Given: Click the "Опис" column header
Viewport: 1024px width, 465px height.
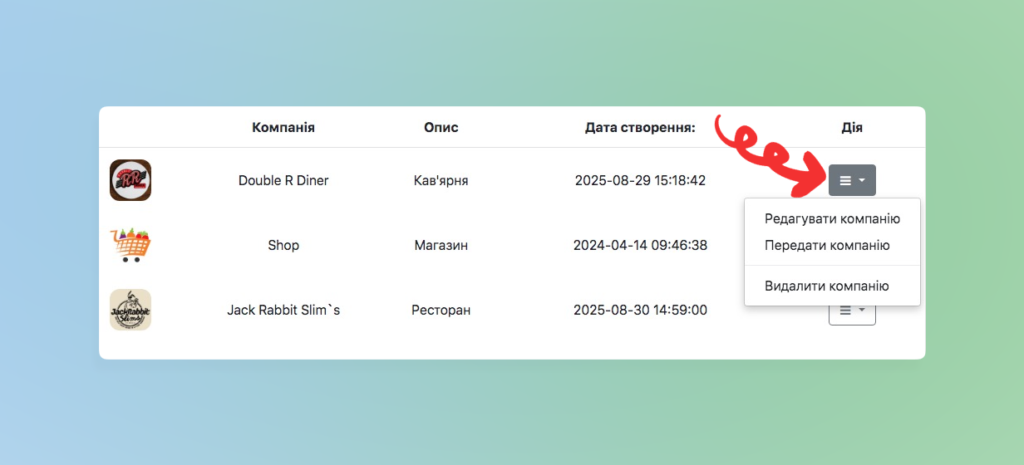Looking at the screenshot, I should coord(441,128).
